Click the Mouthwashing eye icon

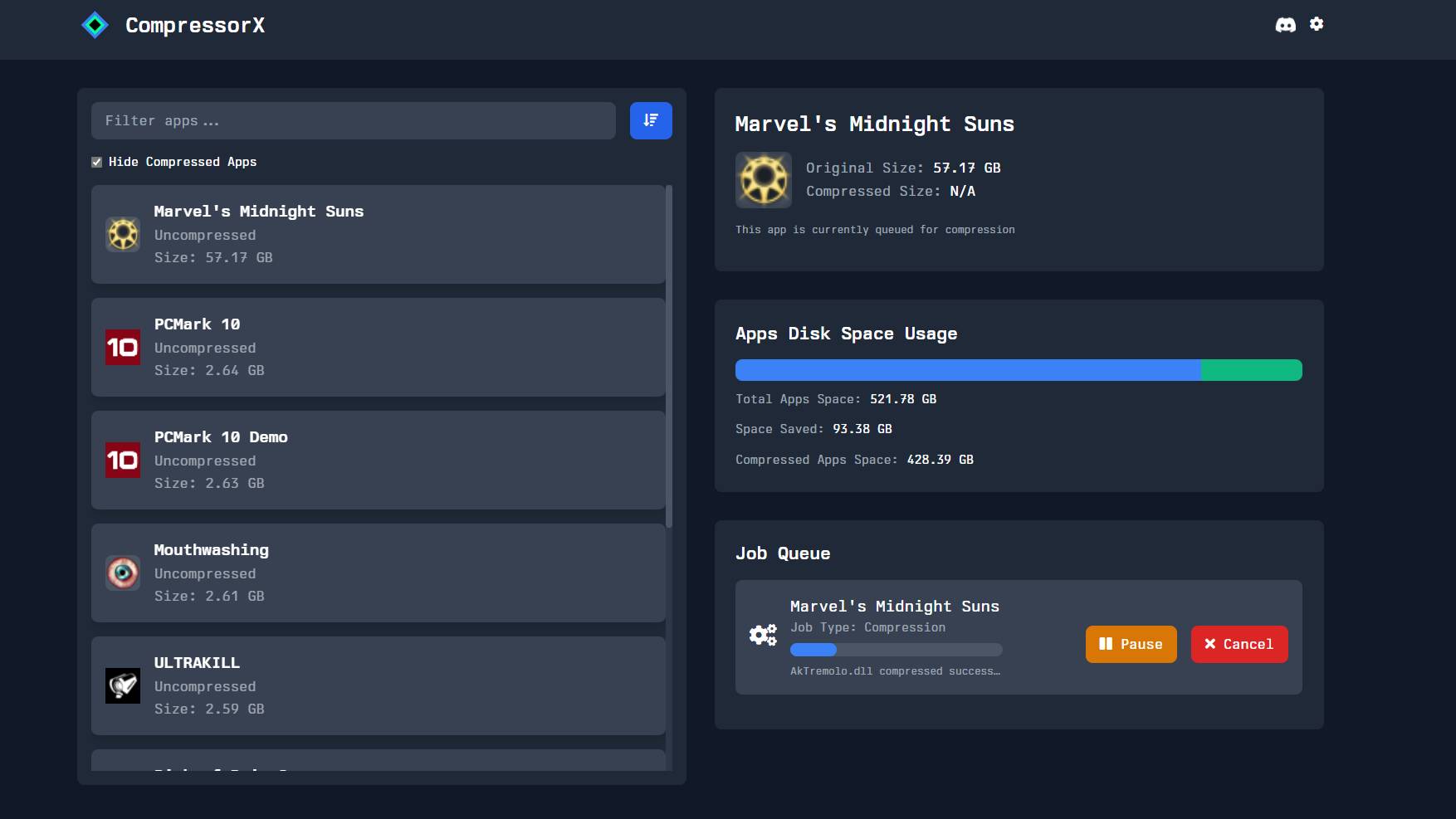tap(123, 573)
